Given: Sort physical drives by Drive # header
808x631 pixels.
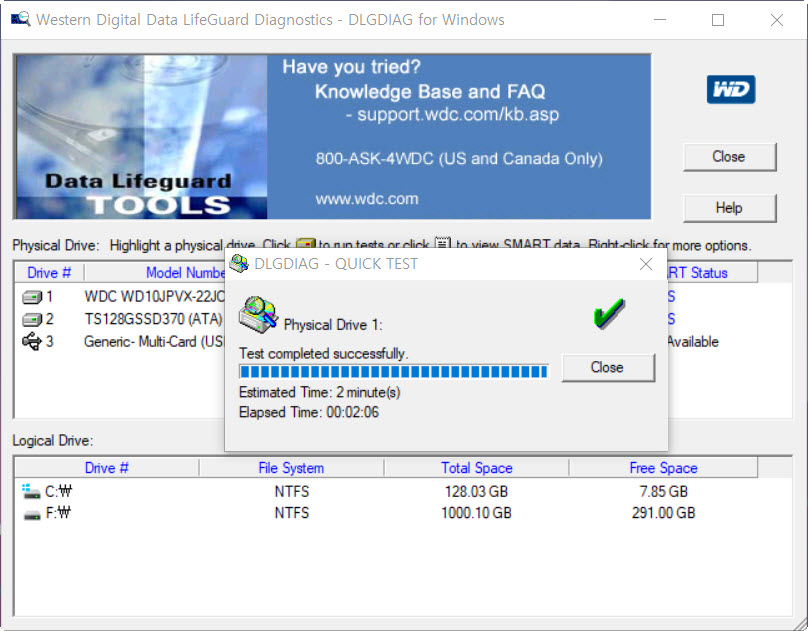Looking at the screenshot, I should click(x=49, y=272).
